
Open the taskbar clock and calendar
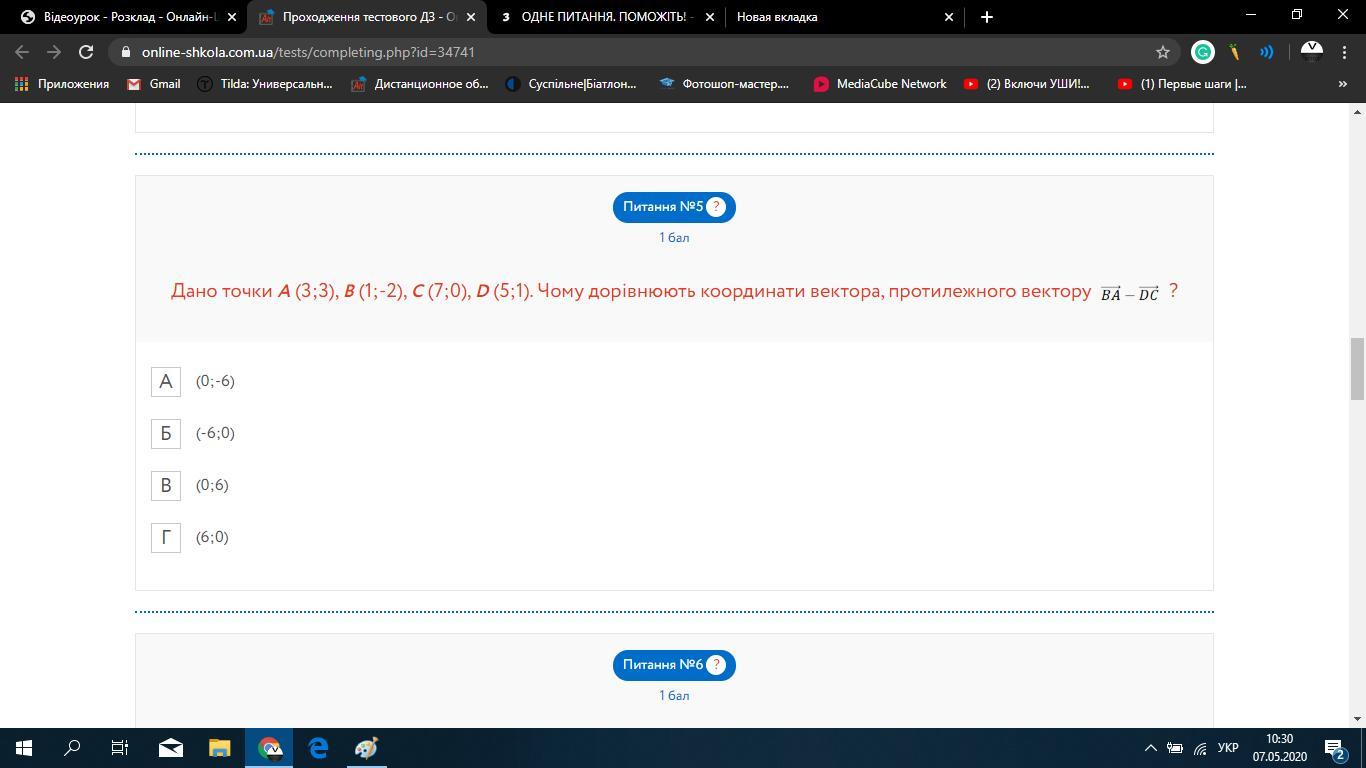coord(1279,748)
